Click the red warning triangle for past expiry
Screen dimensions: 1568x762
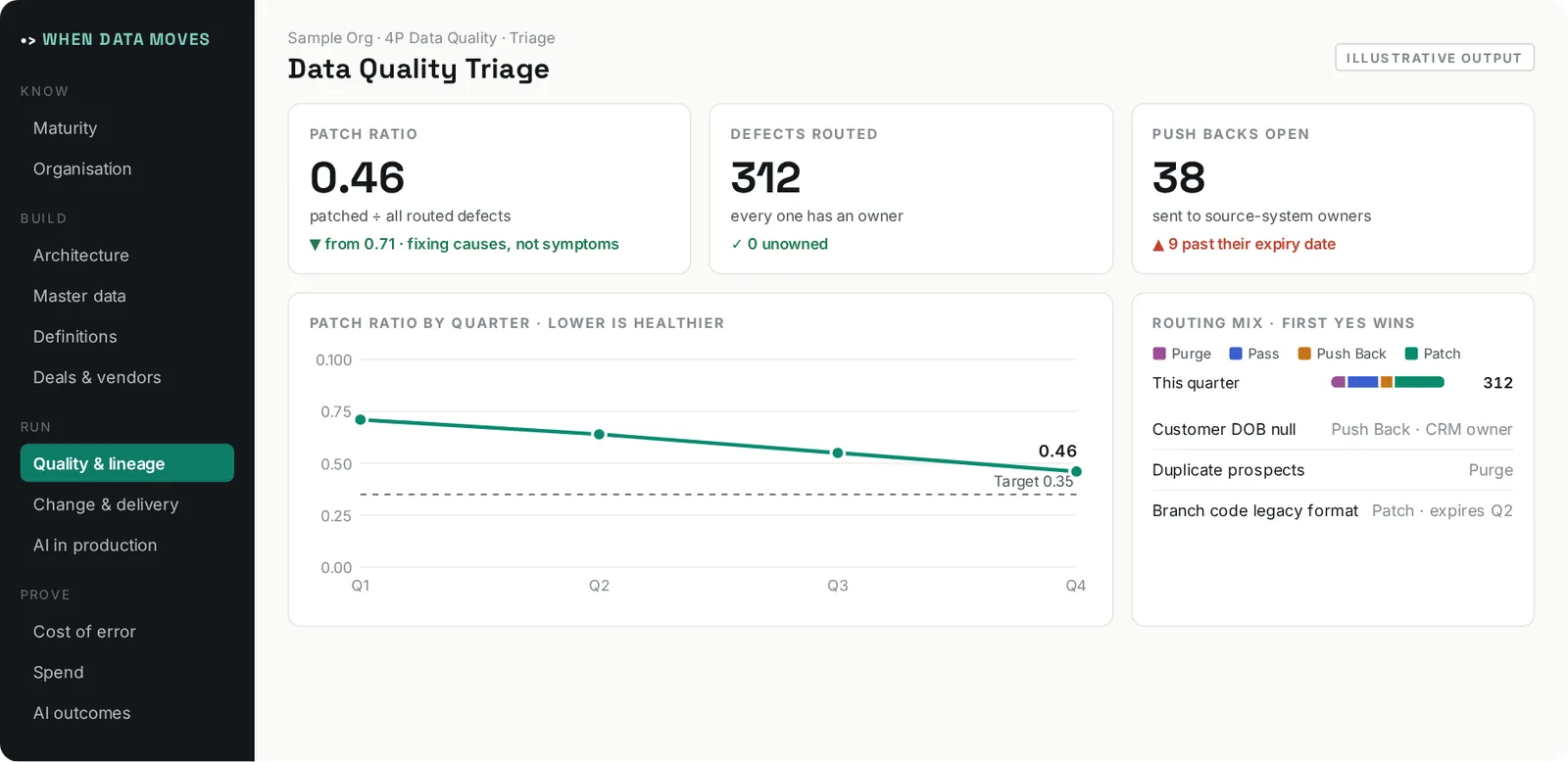pyautogui.click(x=1158, y=245)
